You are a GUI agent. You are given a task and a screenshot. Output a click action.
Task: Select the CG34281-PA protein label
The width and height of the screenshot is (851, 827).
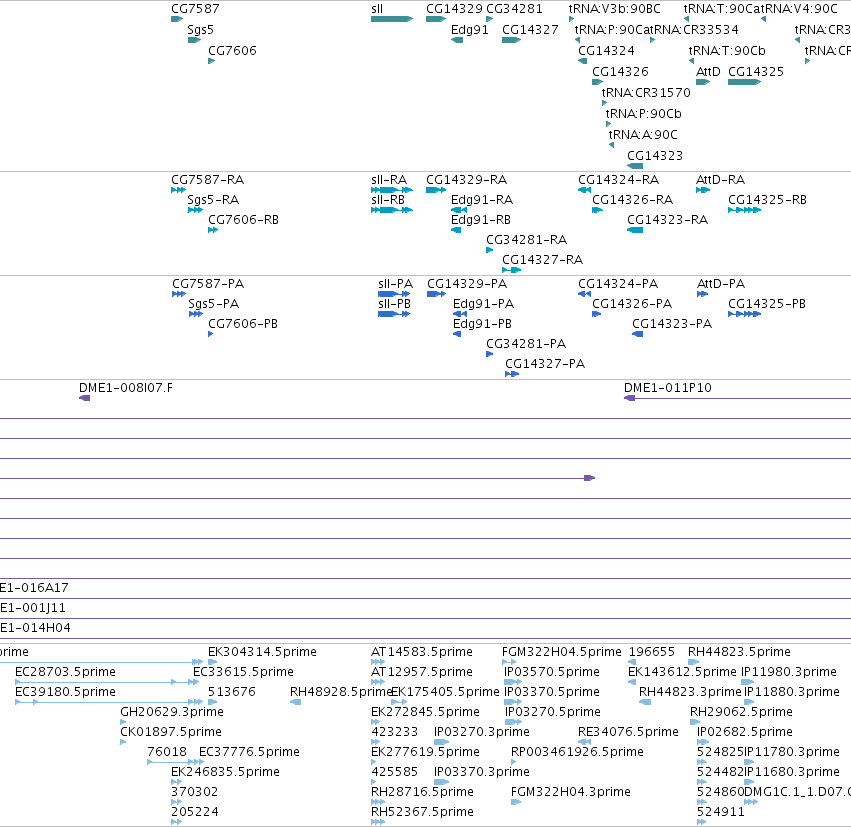[x=526, y=344]
